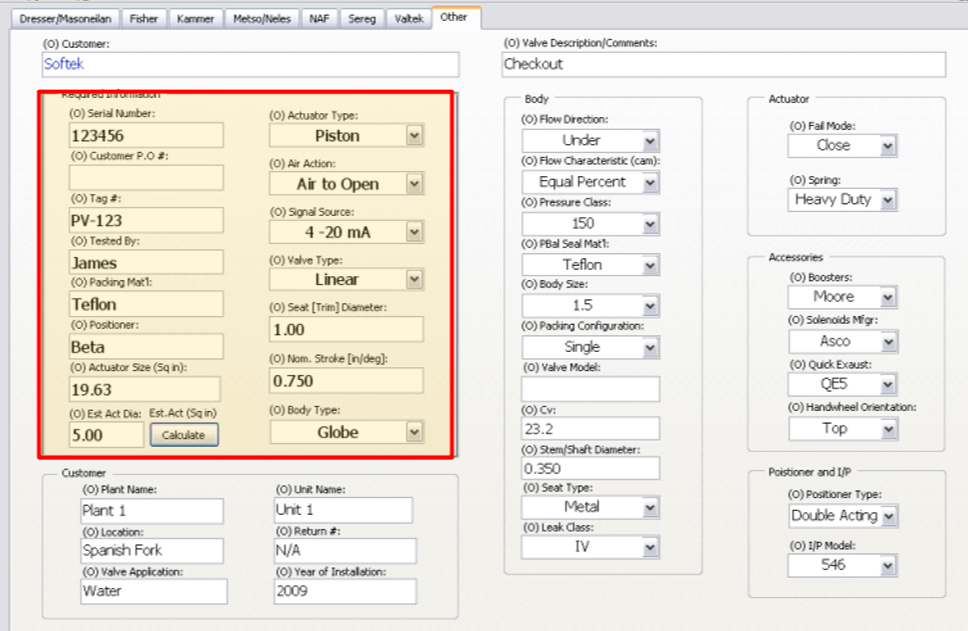968x631 pixels.
Task: Open the Positioner Type dropdown
Action: click(x=888, y=516)
